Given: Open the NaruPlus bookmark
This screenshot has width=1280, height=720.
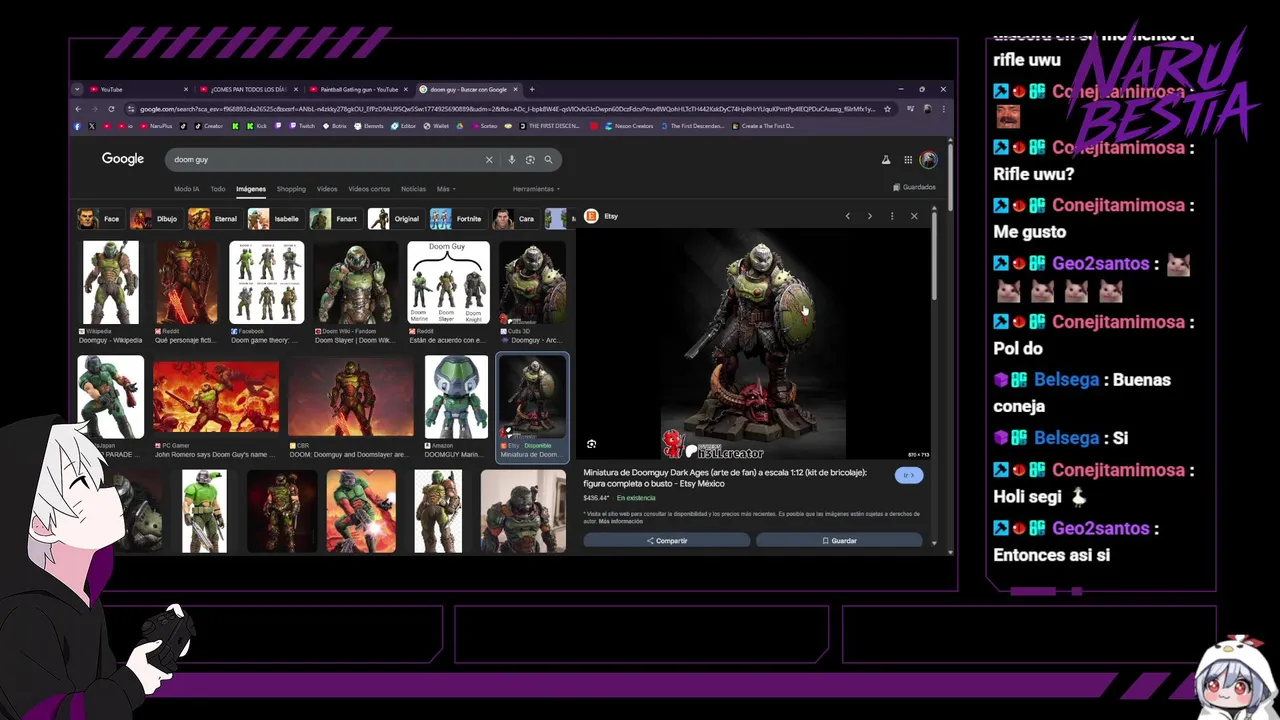Looking at the screenshot, I should 157,126.
